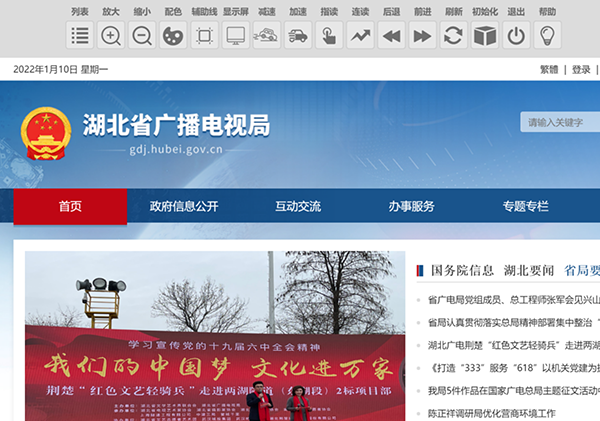The image size is (600, 421).
Task: Open the 办事服务 navigation item
Action: 412,206
